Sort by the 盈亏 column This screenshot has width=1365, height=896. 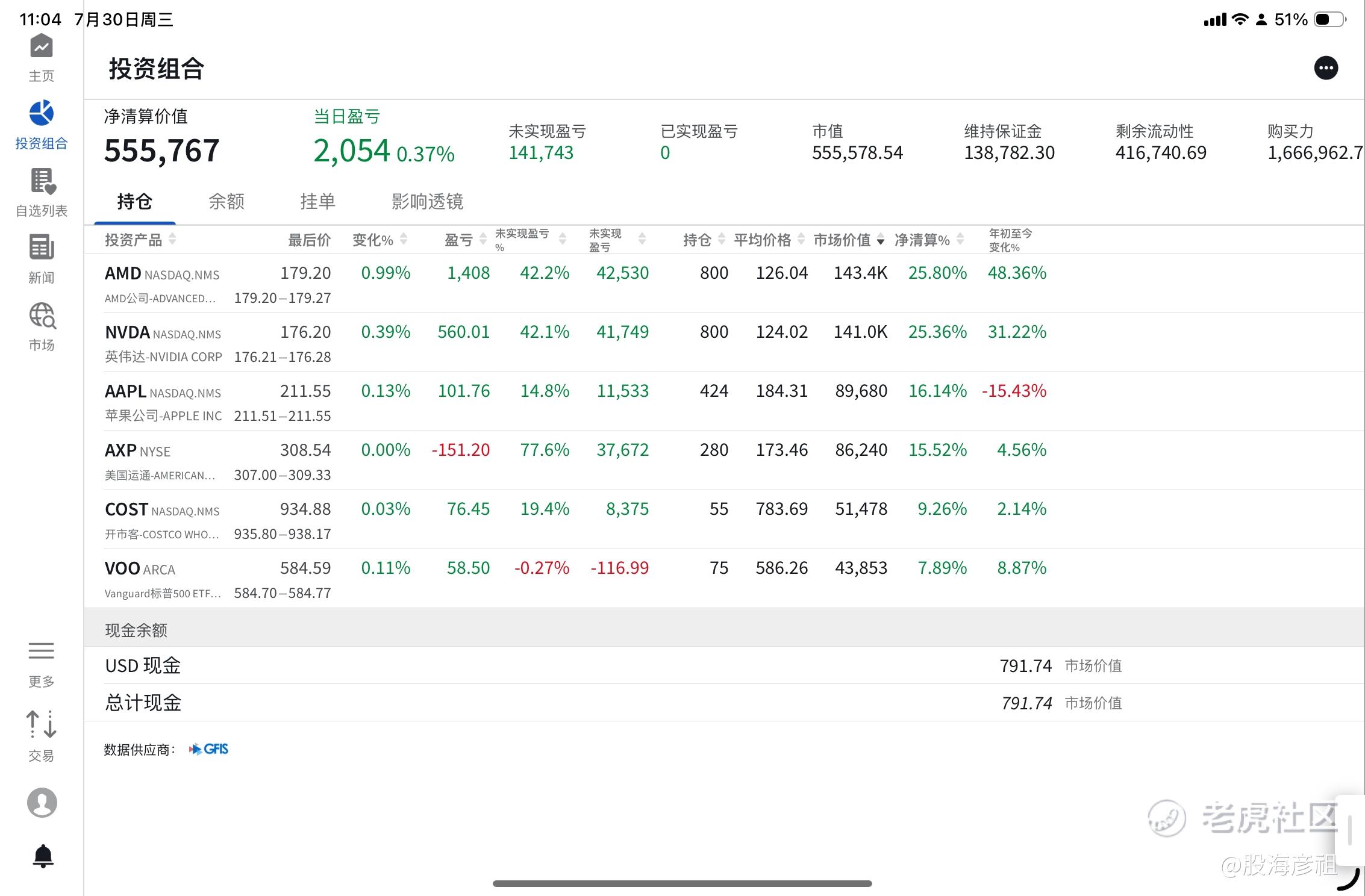[465, 240]
